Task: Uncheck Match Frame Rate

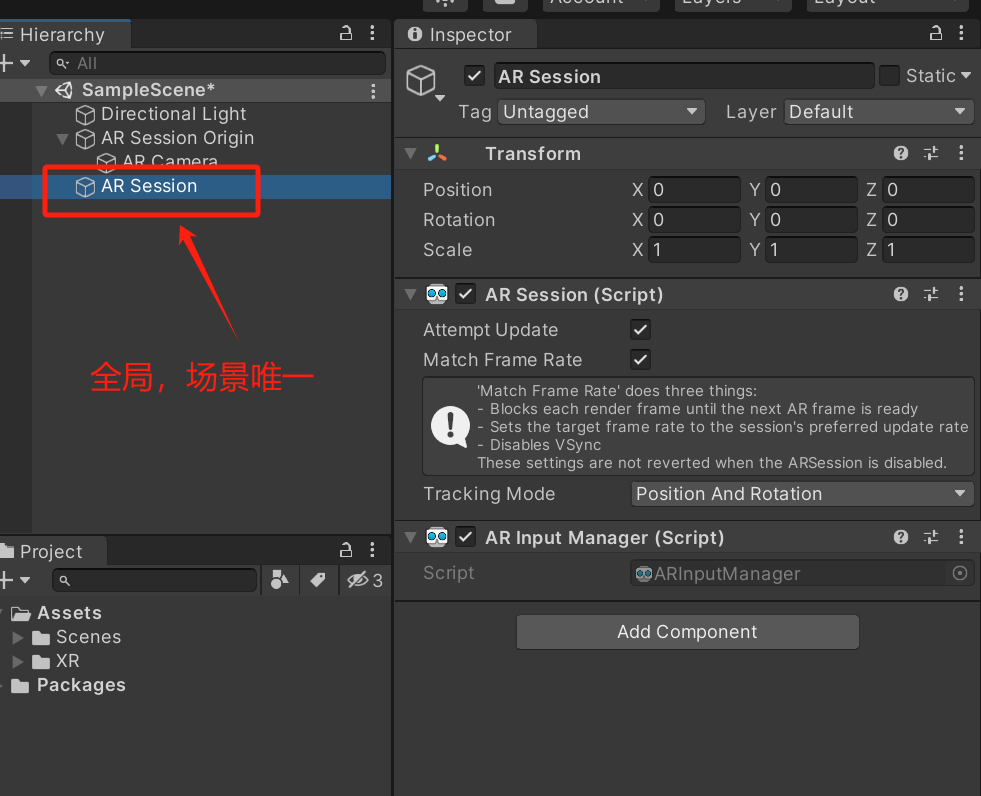Action: [x=641, y=360]
